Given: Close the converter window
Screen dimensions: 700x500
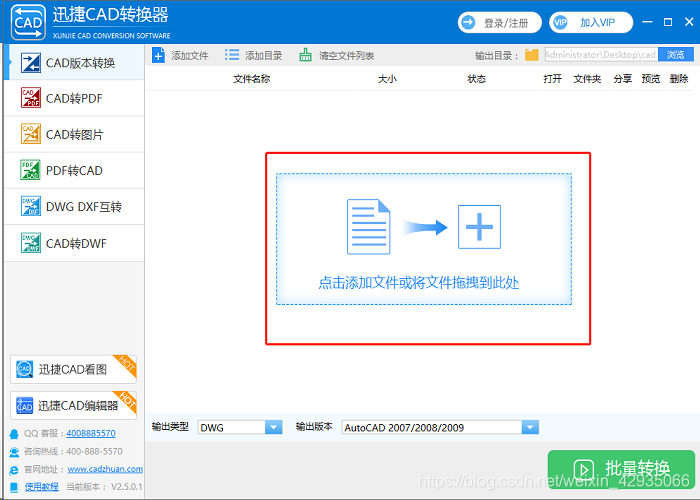Looking at the screenshot, I should coord(689,22).
